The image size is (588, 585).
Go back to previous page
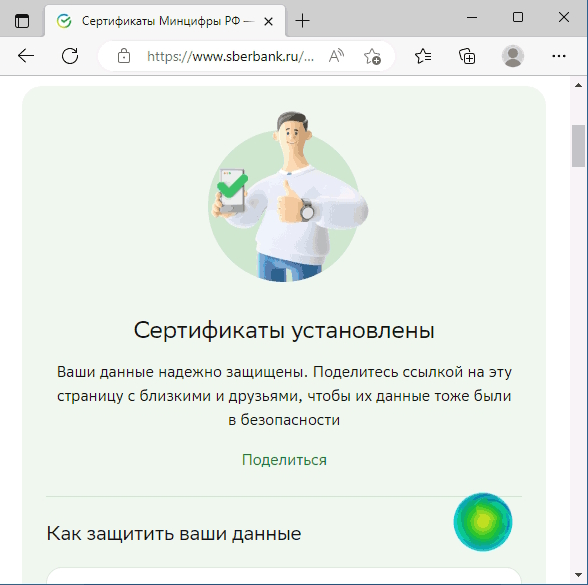26,56
